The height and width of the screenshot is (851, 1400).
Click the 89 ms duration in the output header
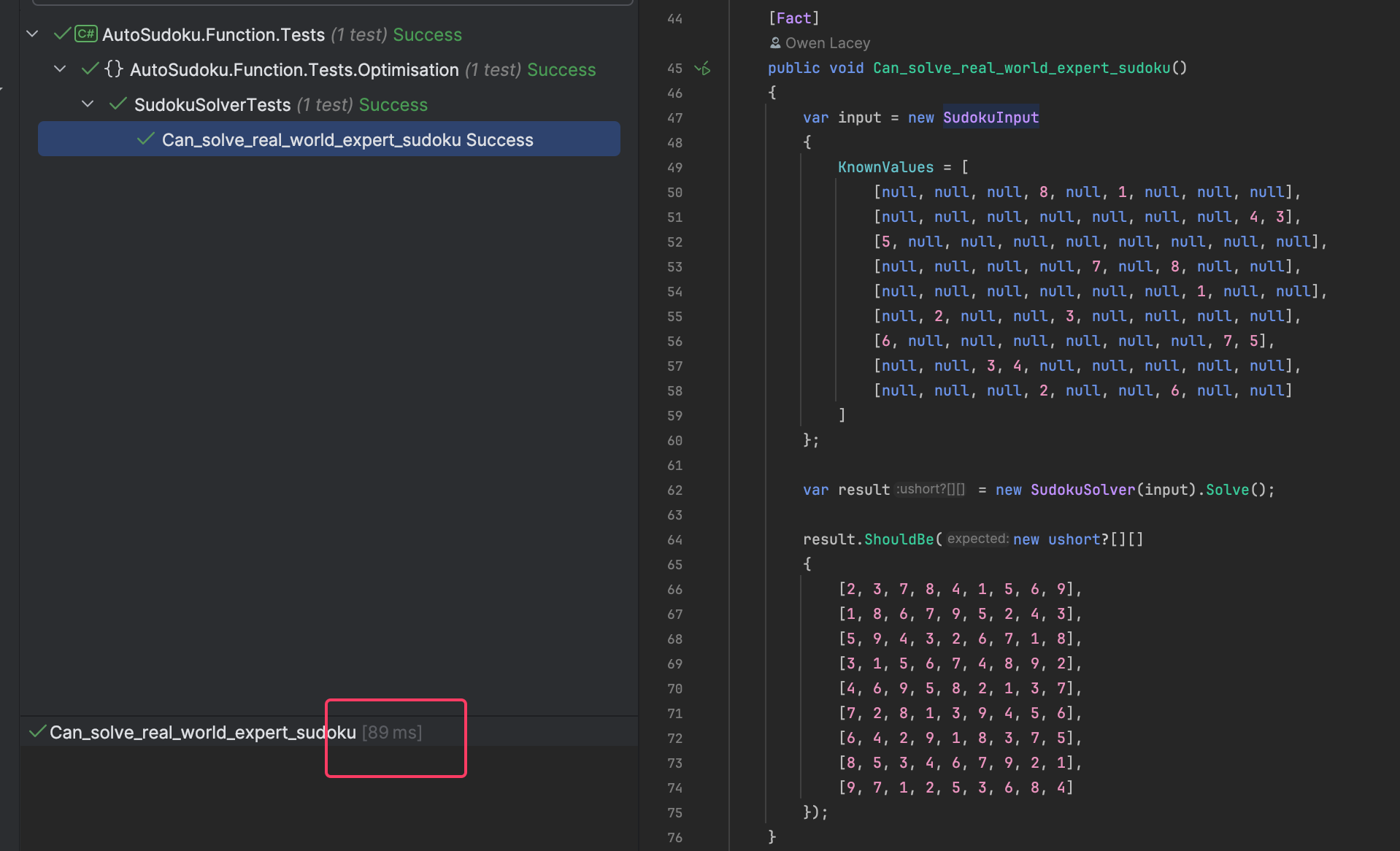pyautogui.click(x=392, y=732)
